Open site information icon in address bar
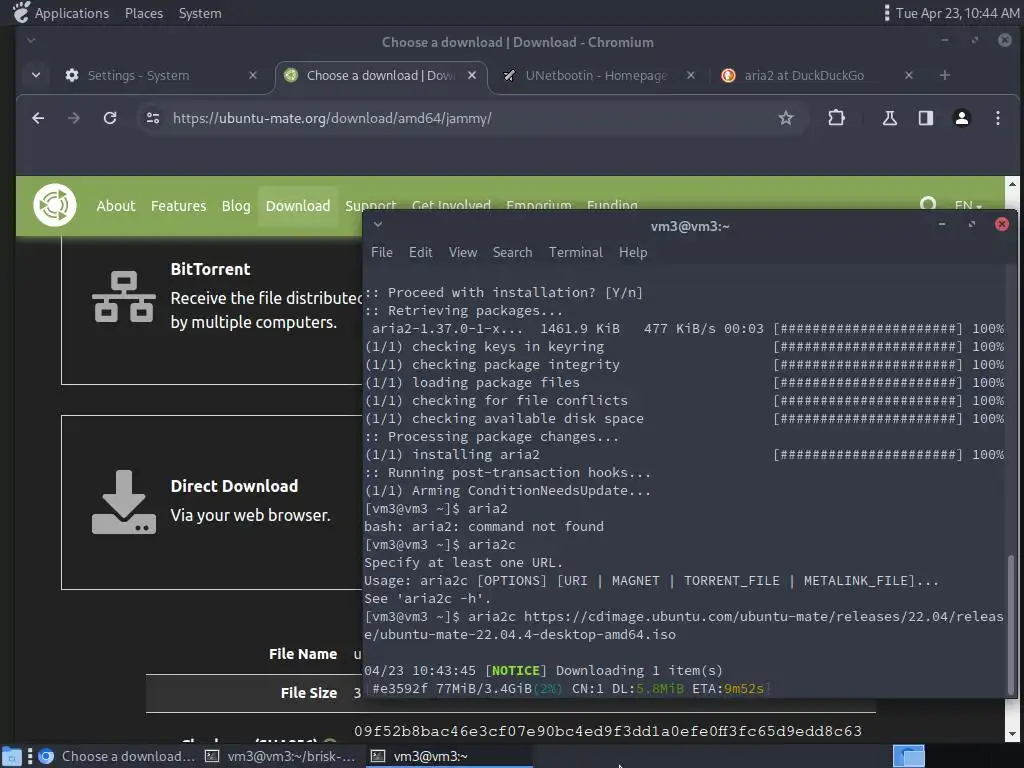Image resolution: width=1024 pixels, height=768 pixels. [153, 118]
